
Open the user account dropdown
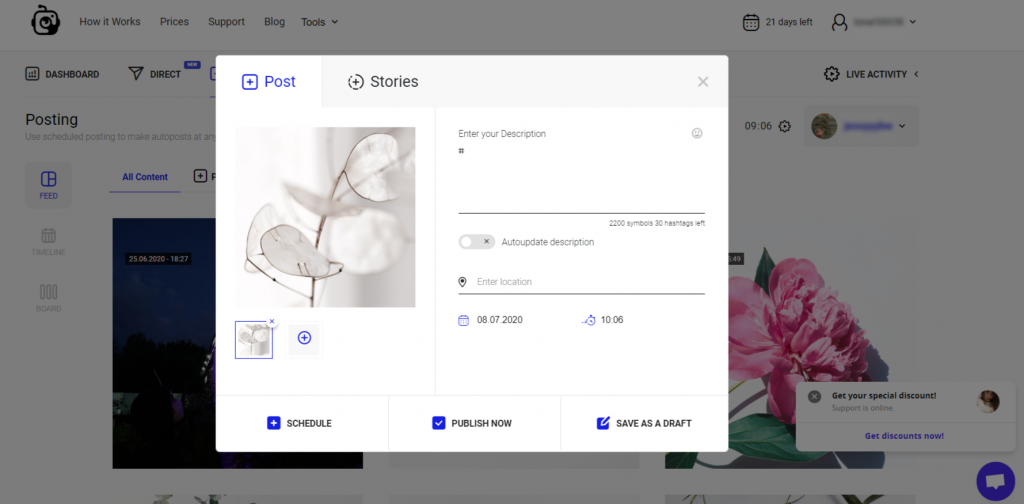(x=874, y=22)
